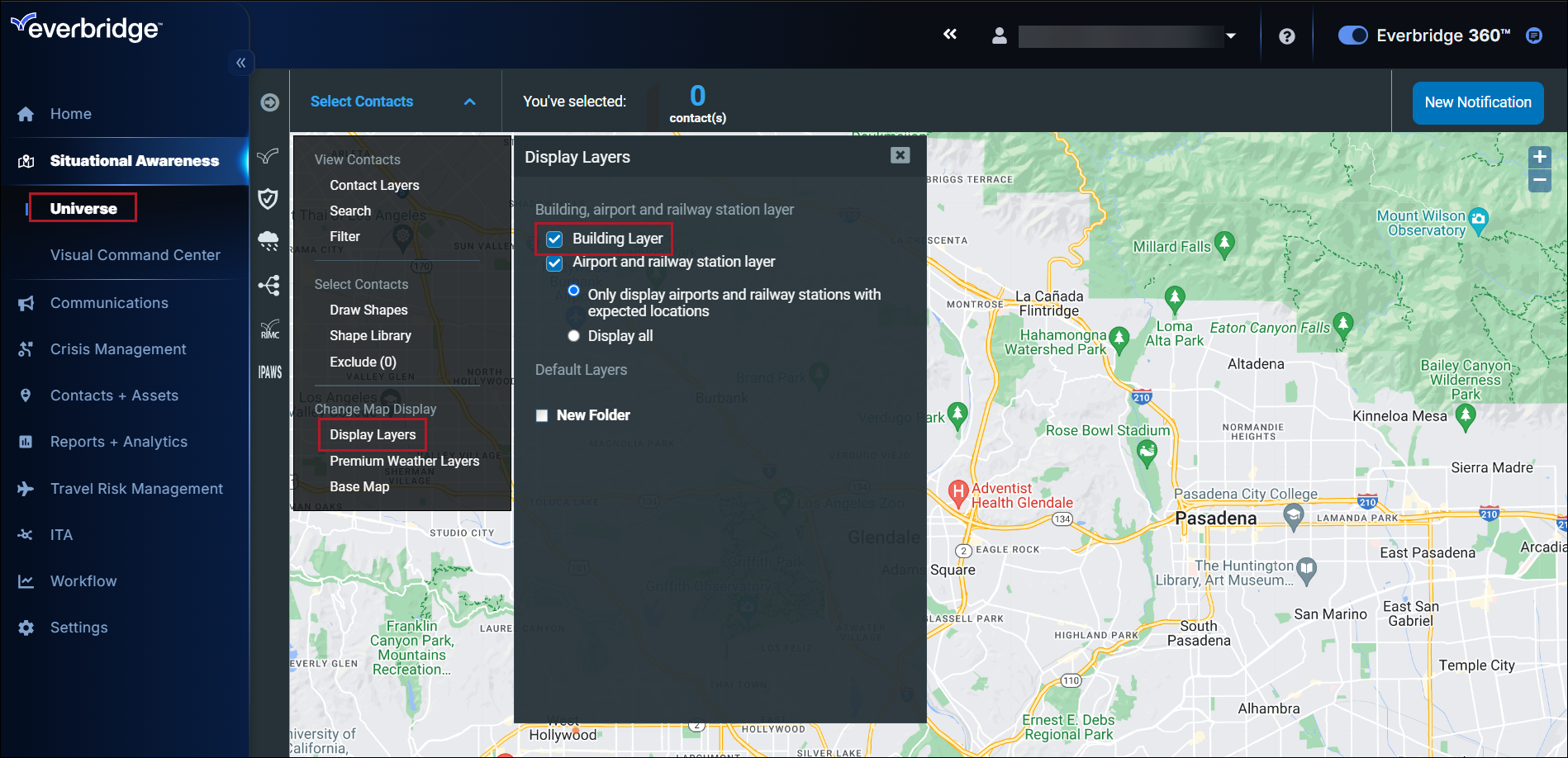Click the Reports + Analytics chart icon
The height and width of the screenshot is (758, 1568).
point(26,442)
